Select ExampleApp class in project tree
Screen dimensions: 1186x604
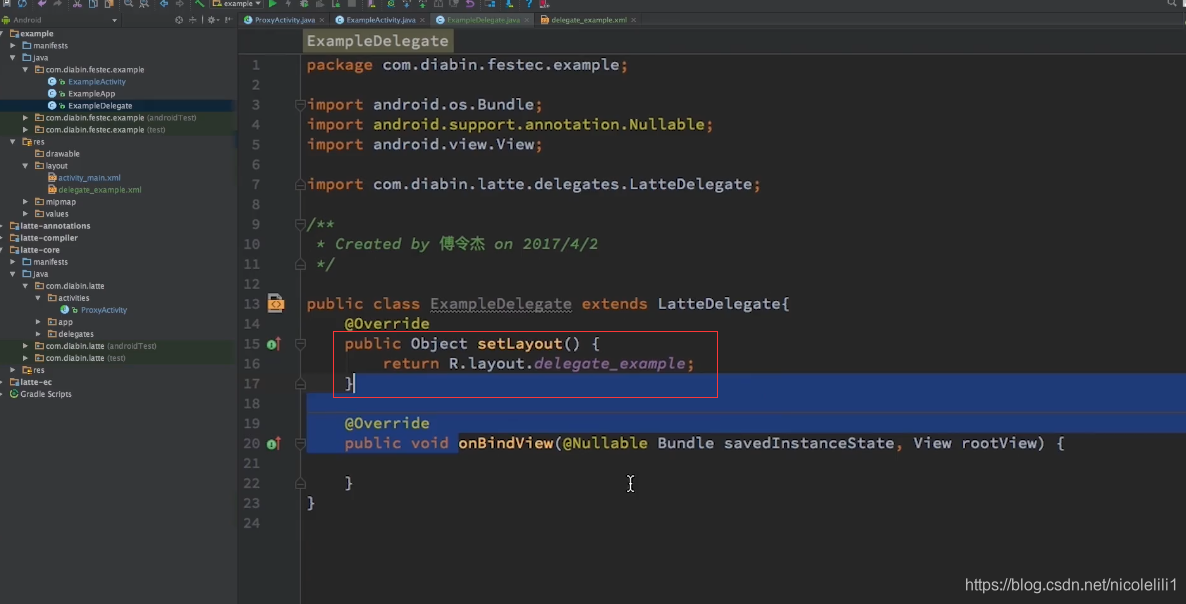click(x=92, y=94)
